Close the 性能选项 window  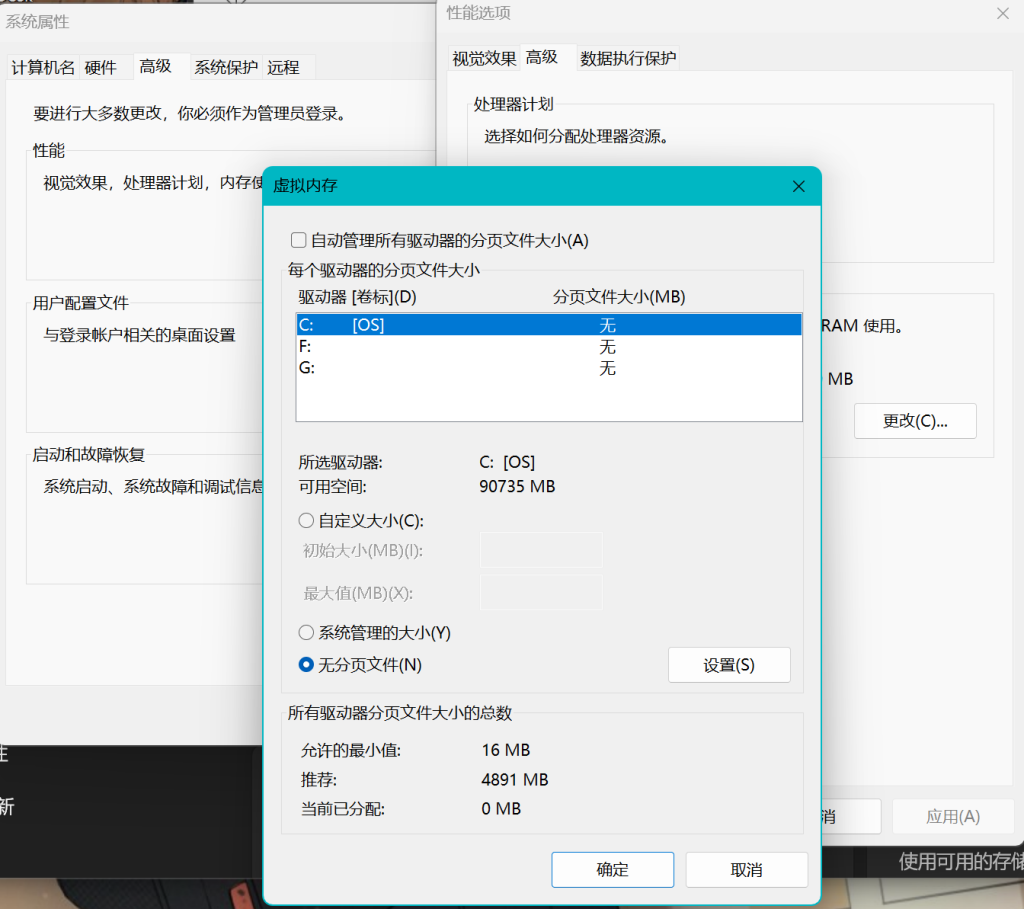(1002, 14)
